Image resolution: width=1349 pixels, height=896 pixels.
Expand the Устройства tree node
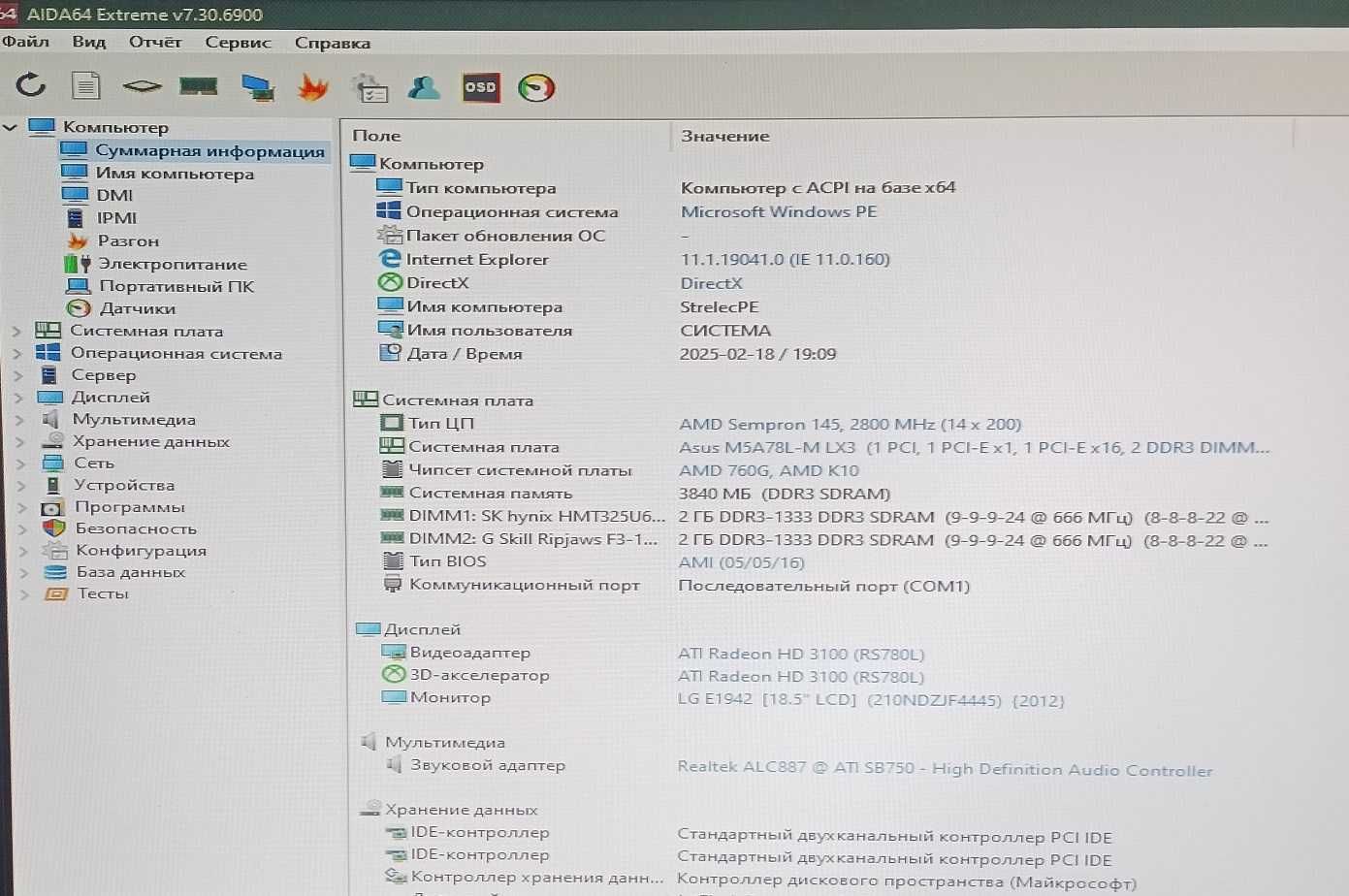(22, 485)
